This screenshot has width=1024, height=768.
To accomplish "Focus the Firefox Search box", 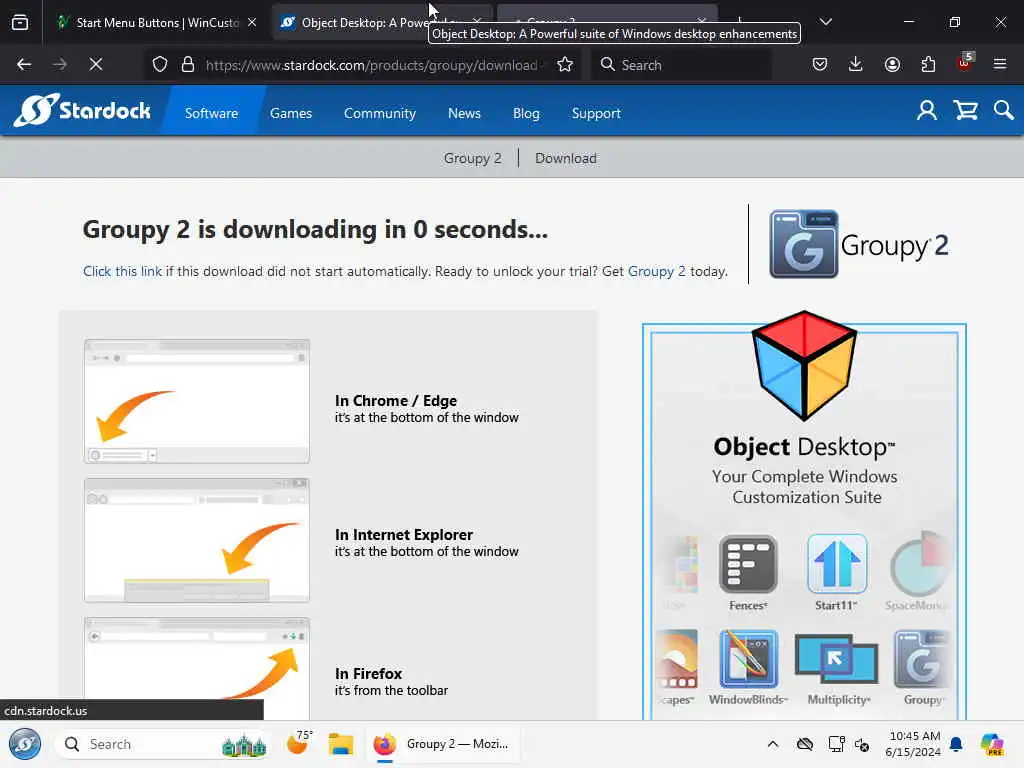I will (x=682, y=65).
